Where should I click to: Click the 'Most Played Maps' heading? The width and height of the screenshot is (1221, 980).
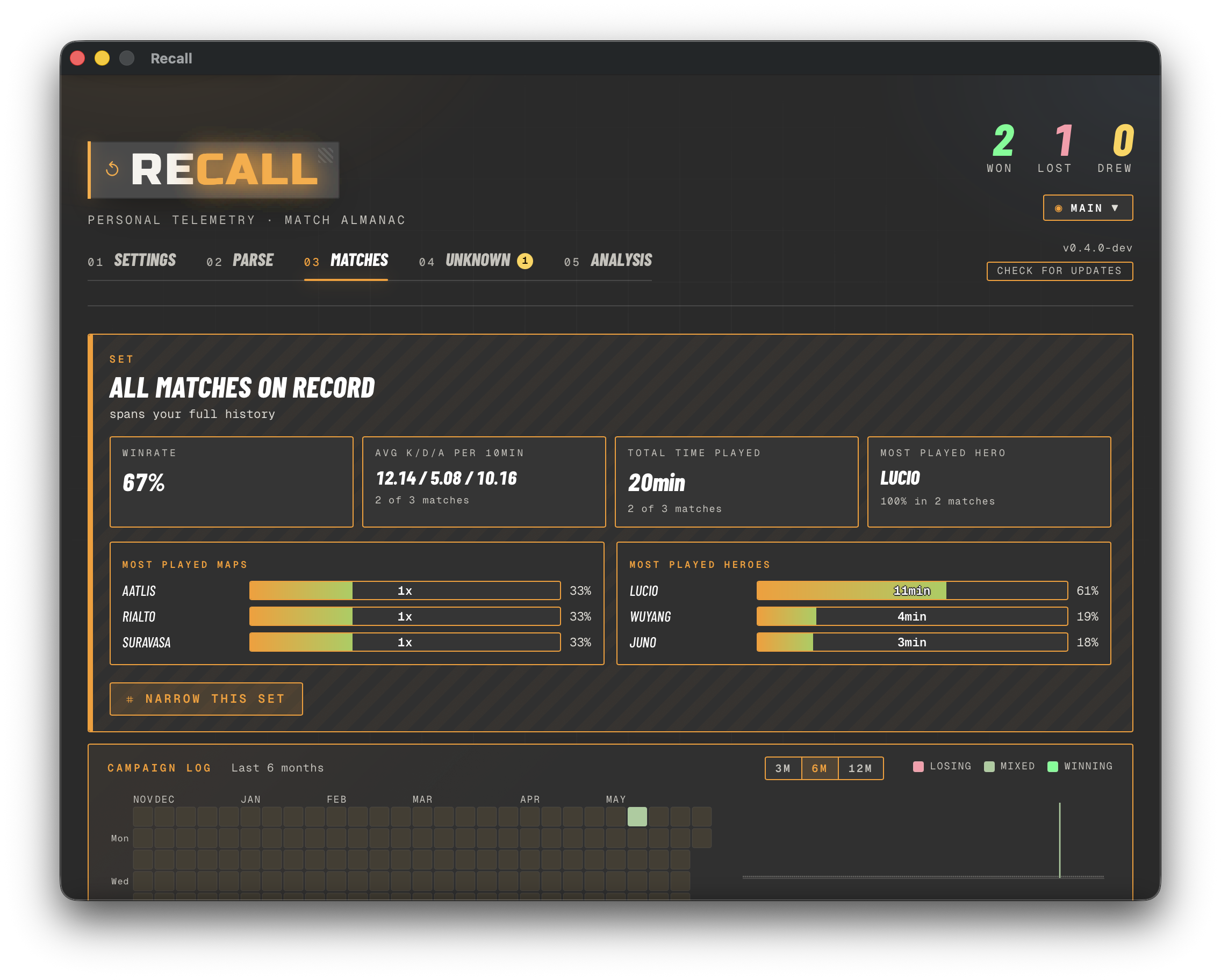click(185, 565)
